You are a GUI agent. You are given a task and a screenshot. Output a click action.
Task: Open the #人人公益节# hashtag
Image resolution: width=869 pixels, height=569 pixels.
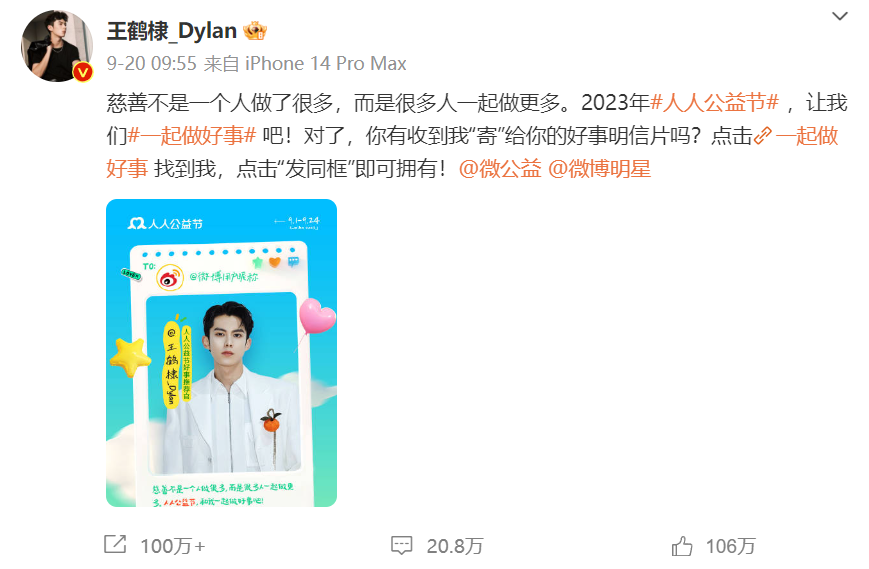click(714, 102)
